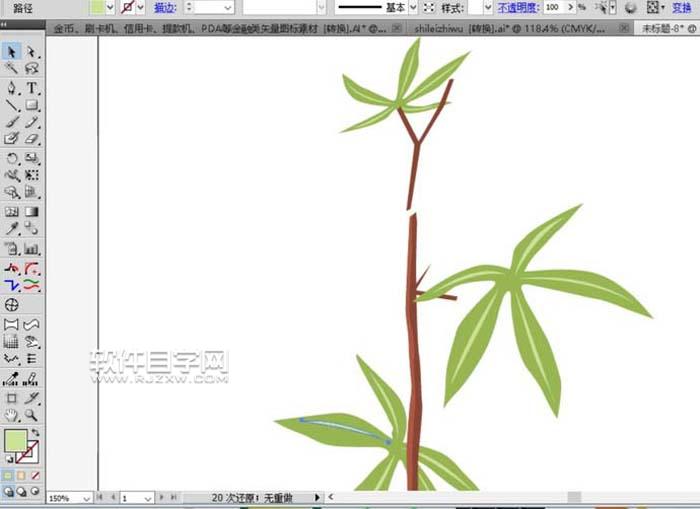Select the black arrow Selection tool
The image size is (700, 509).
point(12,51)
